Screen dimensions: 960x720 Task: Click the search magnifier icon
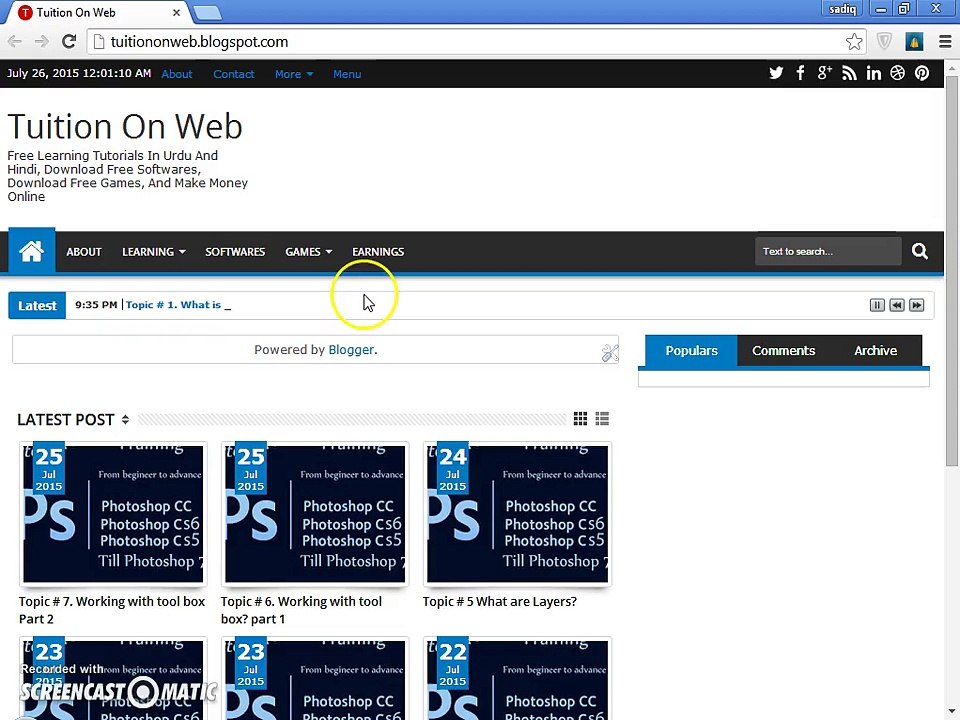pos(920,251)
